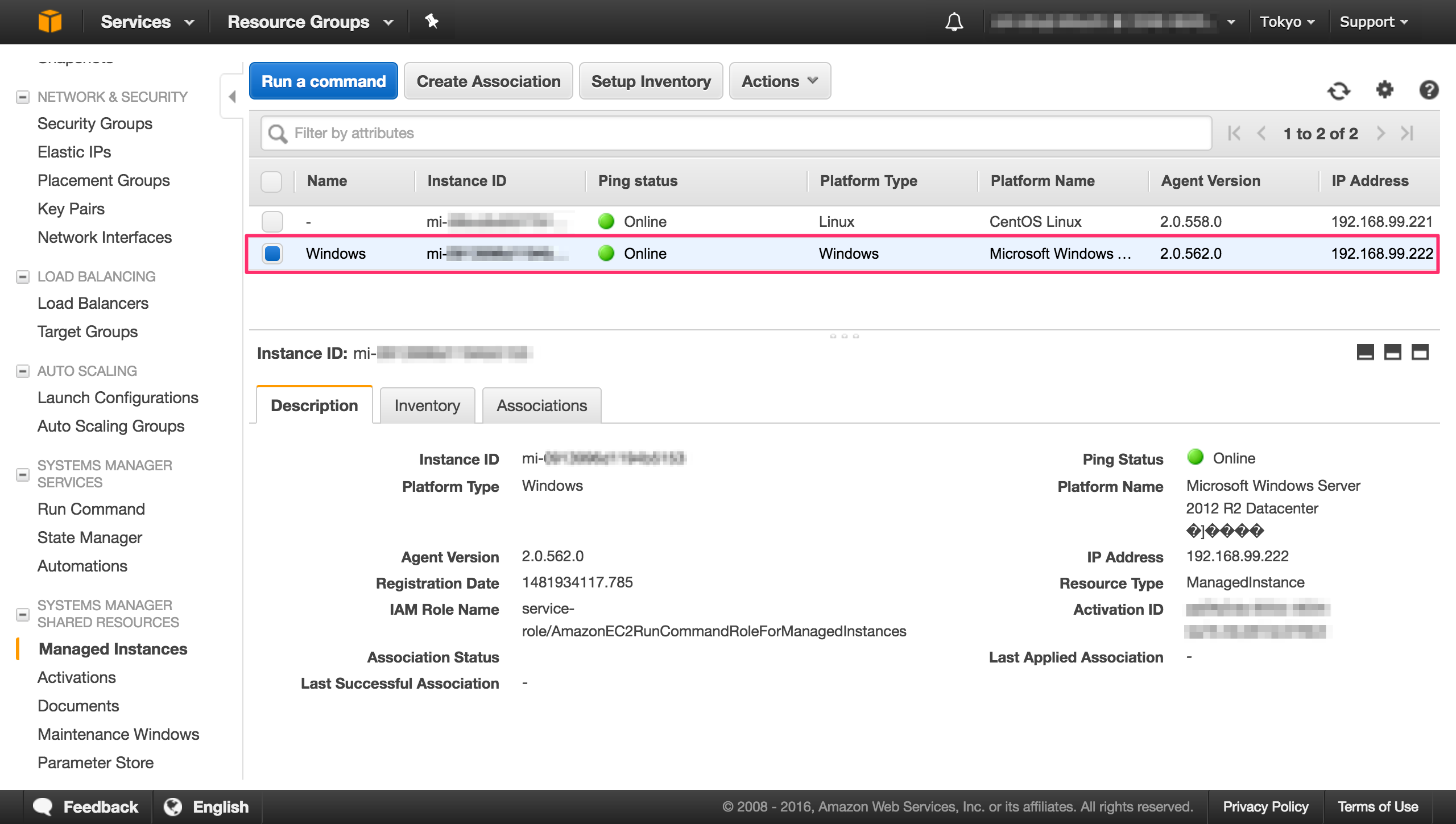Open the help icon
The width and height of the screenshot is (1456, 824).
coord(1429,90)
